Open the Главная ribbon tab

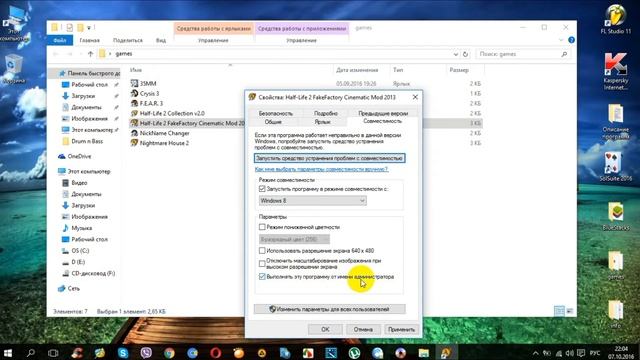coord(89,40)
